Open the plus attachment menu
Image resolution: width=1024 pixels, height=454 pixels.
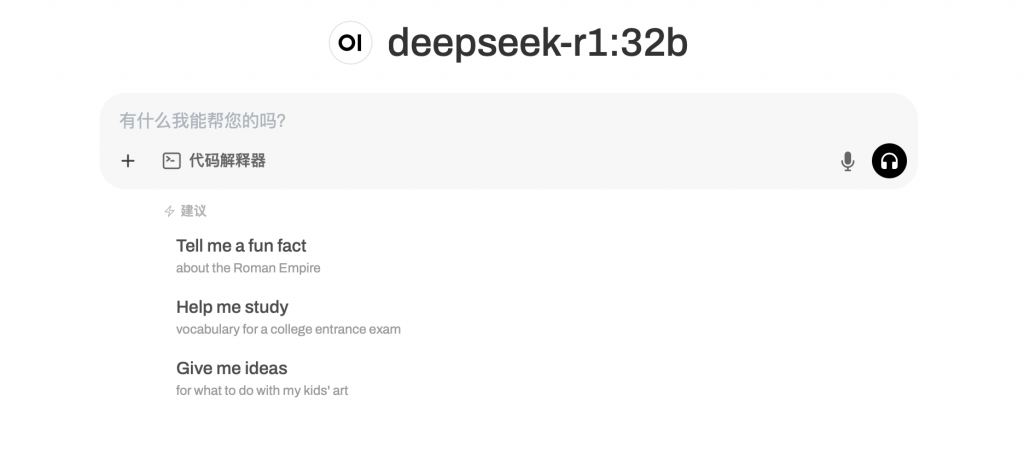pyautogui.click(x=128, y=161)
